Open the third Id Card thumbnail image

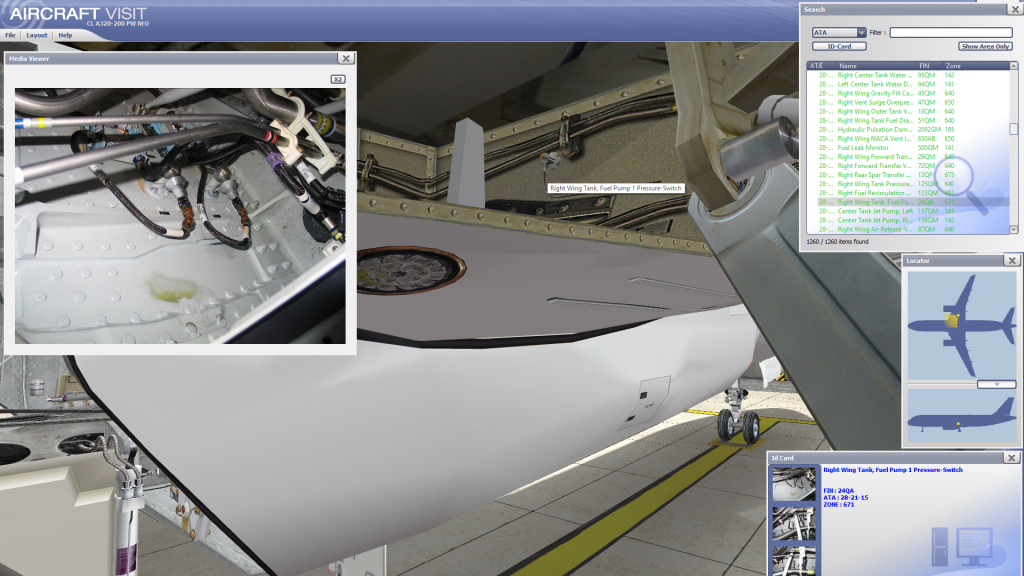(793, 561)
